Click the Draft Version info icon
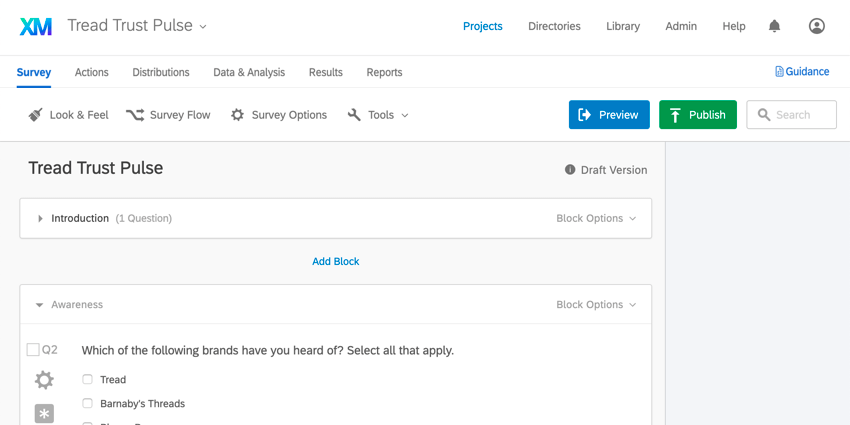 click(x=570, y=170)
